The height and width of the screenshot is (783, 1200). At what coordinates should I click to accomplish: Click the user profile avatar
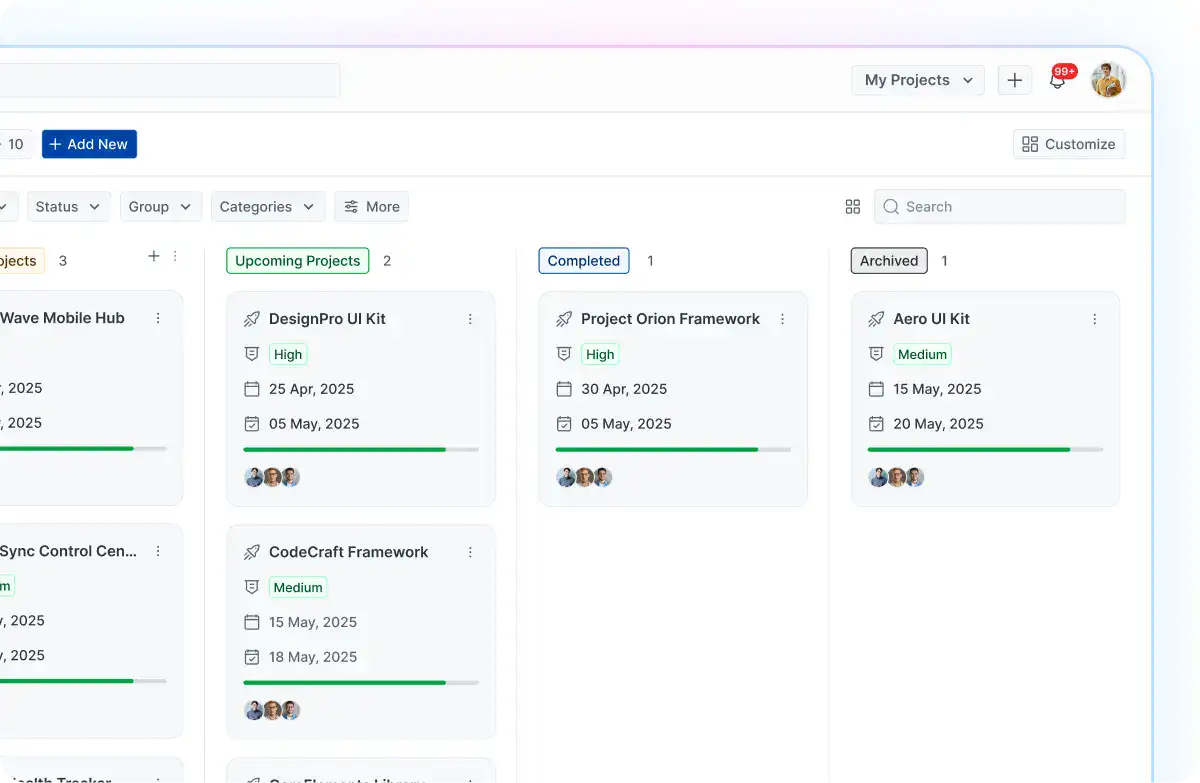pyautogui.click(x=1108, y=80)
